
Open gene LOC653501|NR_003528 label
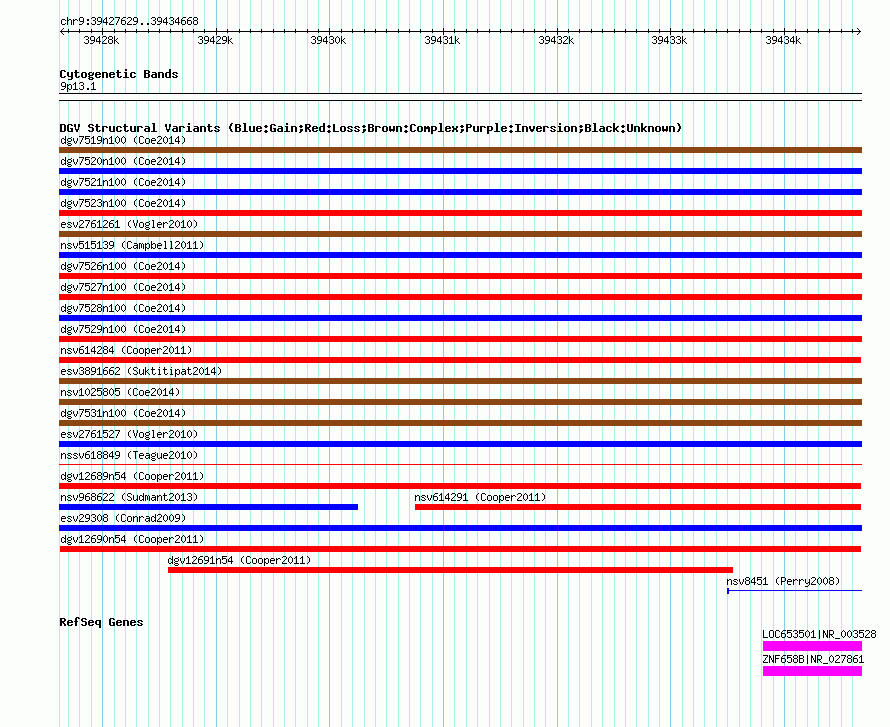coord(820,634)
